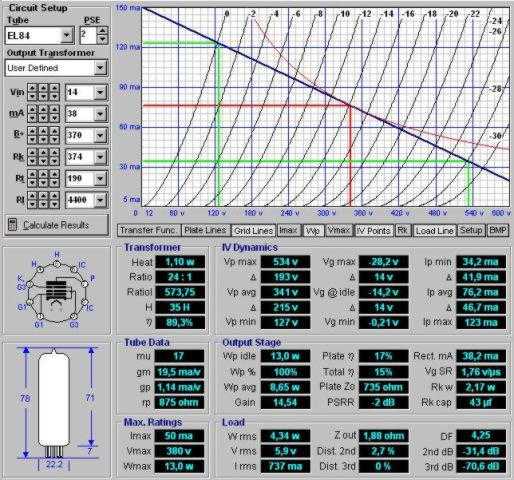Save graph using the BMP button

[497, 230]
